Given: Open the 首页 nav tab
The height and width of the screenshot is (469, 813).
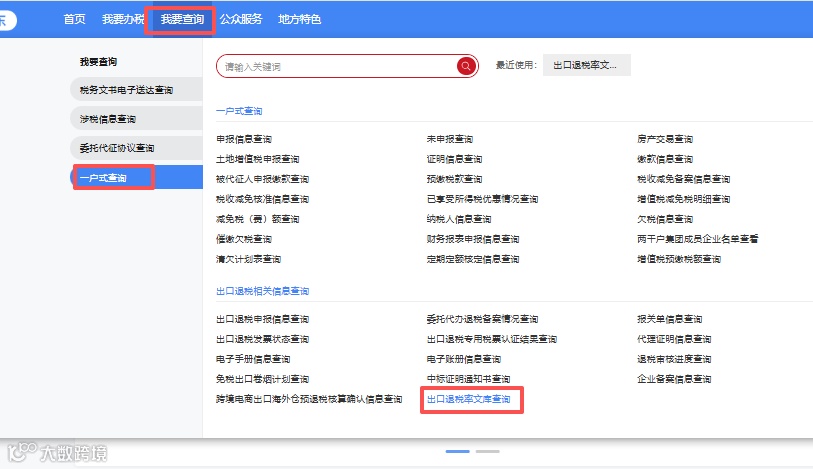Looking at the screenshot, I should tap(74, 19).
